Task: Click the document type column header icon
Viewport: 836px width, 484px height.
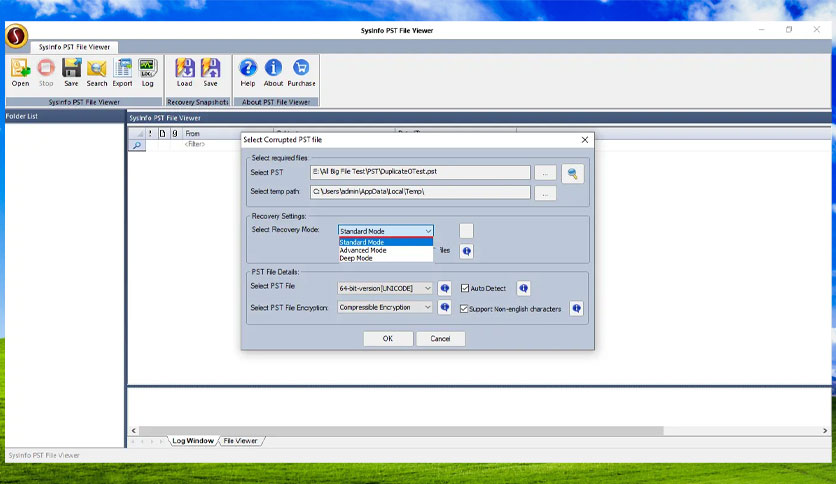Action: click(163, 134)
